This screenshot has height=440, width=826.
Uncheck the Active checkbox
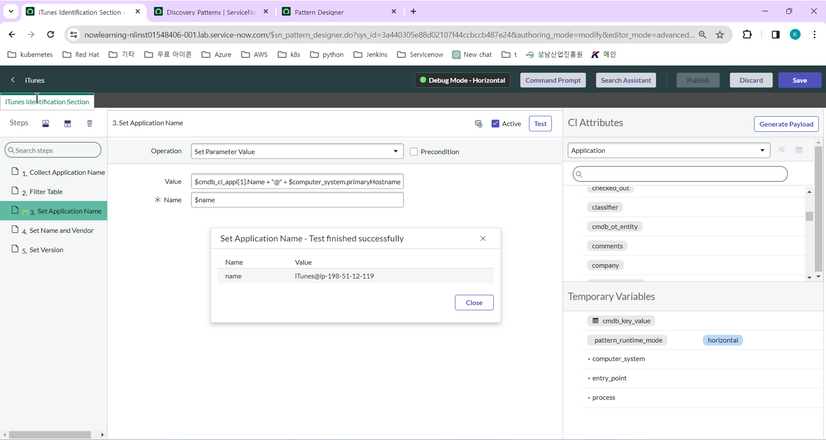tap(495, 124)
